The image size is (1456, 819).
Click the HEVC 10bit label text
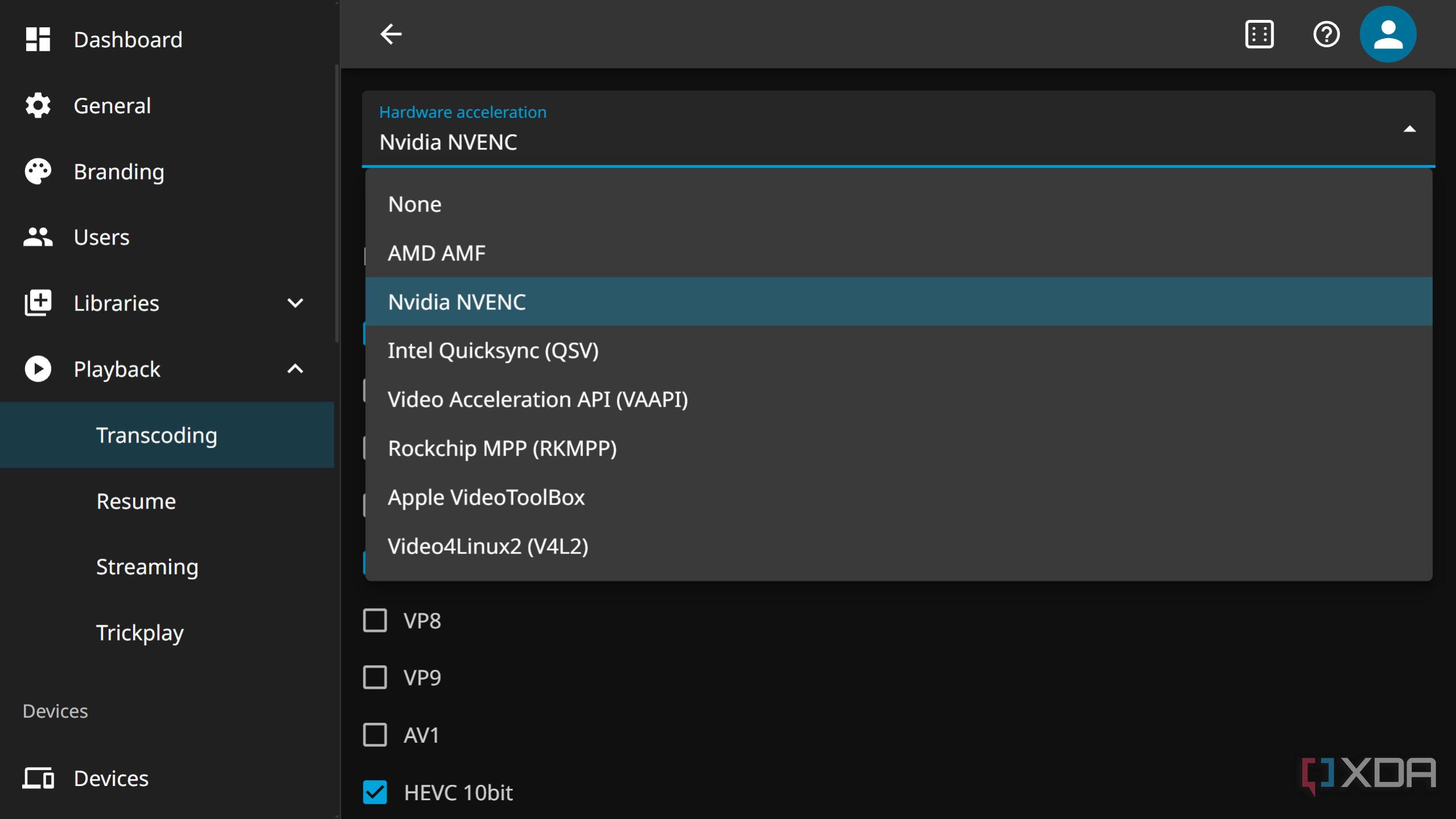[458, 792]
